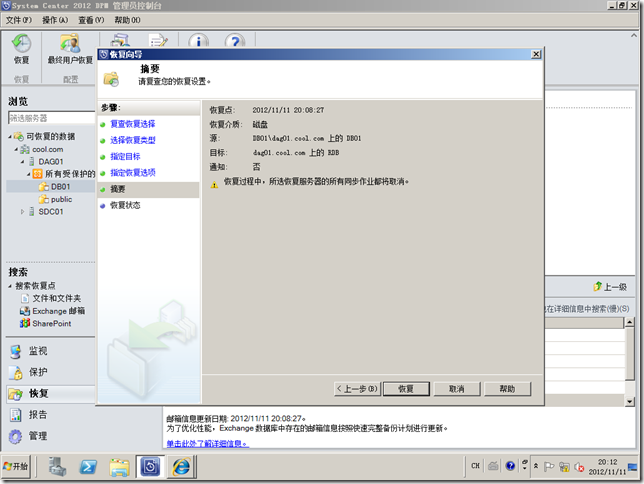Click the scroll down arrow in list
Image resolution: width=644 pixels, height=484 pixels.
(x=630, y=401)
